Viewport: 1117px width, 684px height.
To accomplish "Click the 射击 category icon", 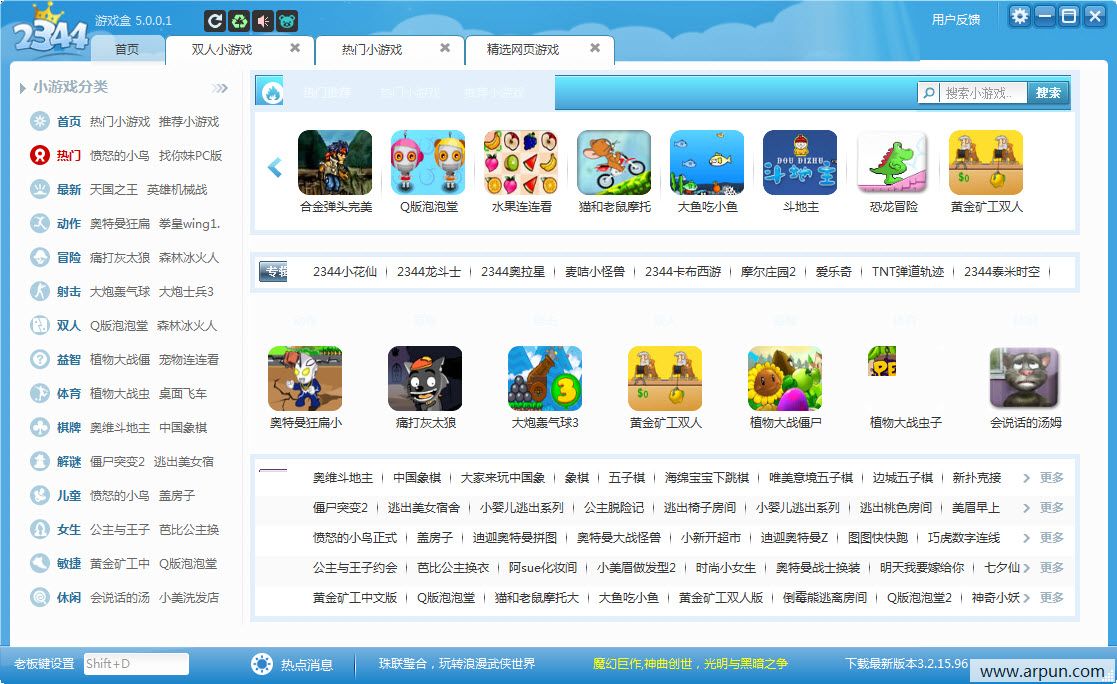I will [40, 291].
